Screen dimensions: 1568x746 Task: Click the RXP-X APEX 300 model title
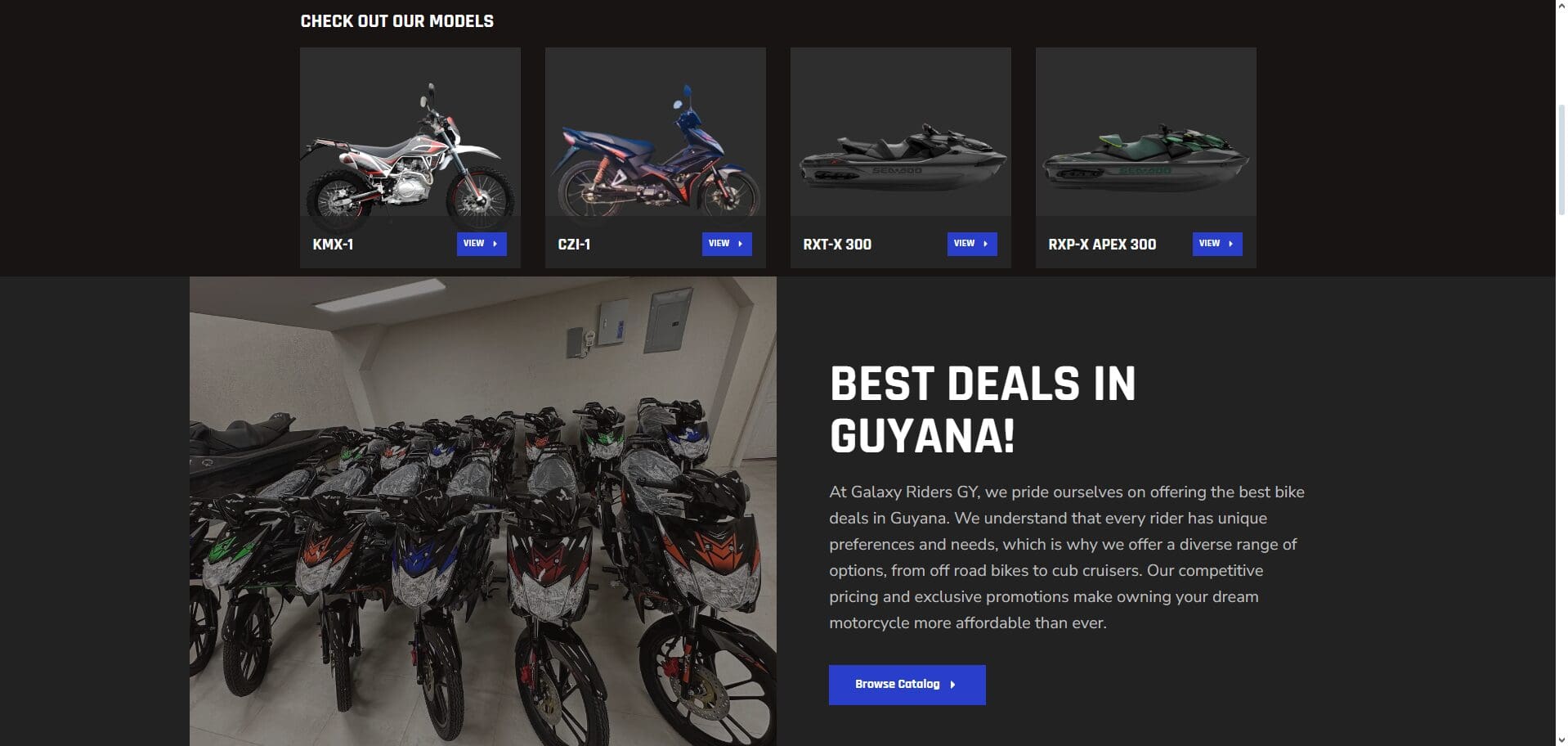pyautogui.click(x=1102, y=245)
